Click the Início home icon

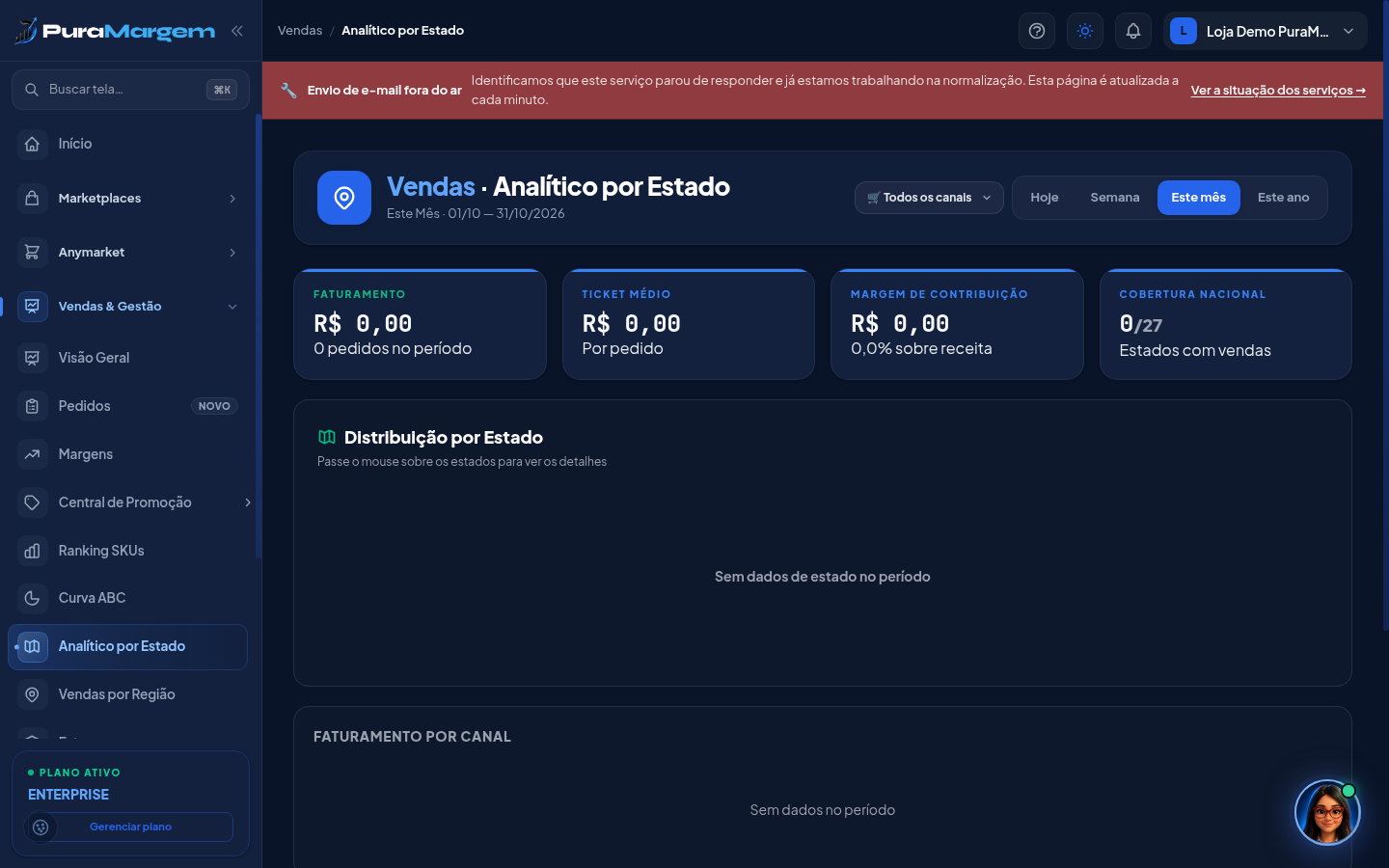(x=32, y=144)
